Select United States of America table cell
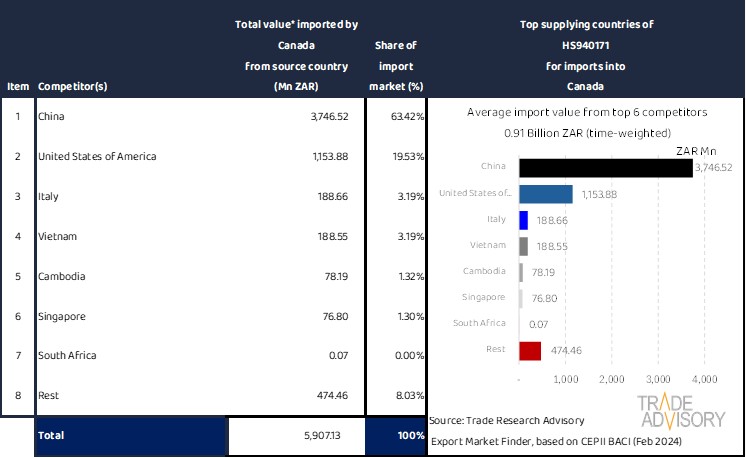This screenshot has width=746, height=458. tap(97, 156)
